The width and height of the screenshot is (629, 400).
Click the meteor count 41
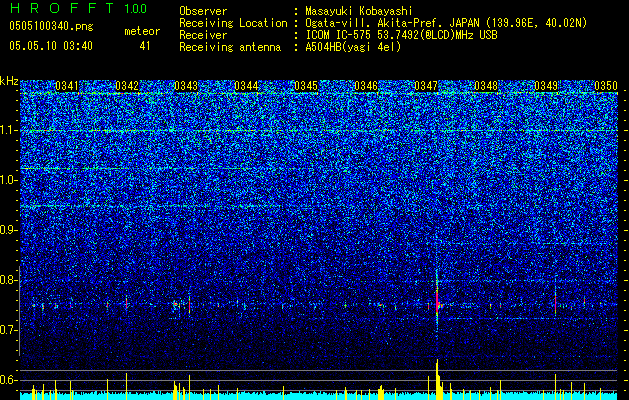click(x=145, y=46)
